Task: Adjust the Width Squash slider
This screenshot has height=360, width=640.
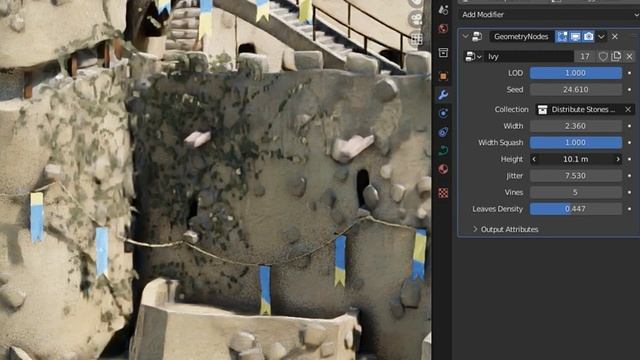Action: pyautogui.click(x=576, y=142)
